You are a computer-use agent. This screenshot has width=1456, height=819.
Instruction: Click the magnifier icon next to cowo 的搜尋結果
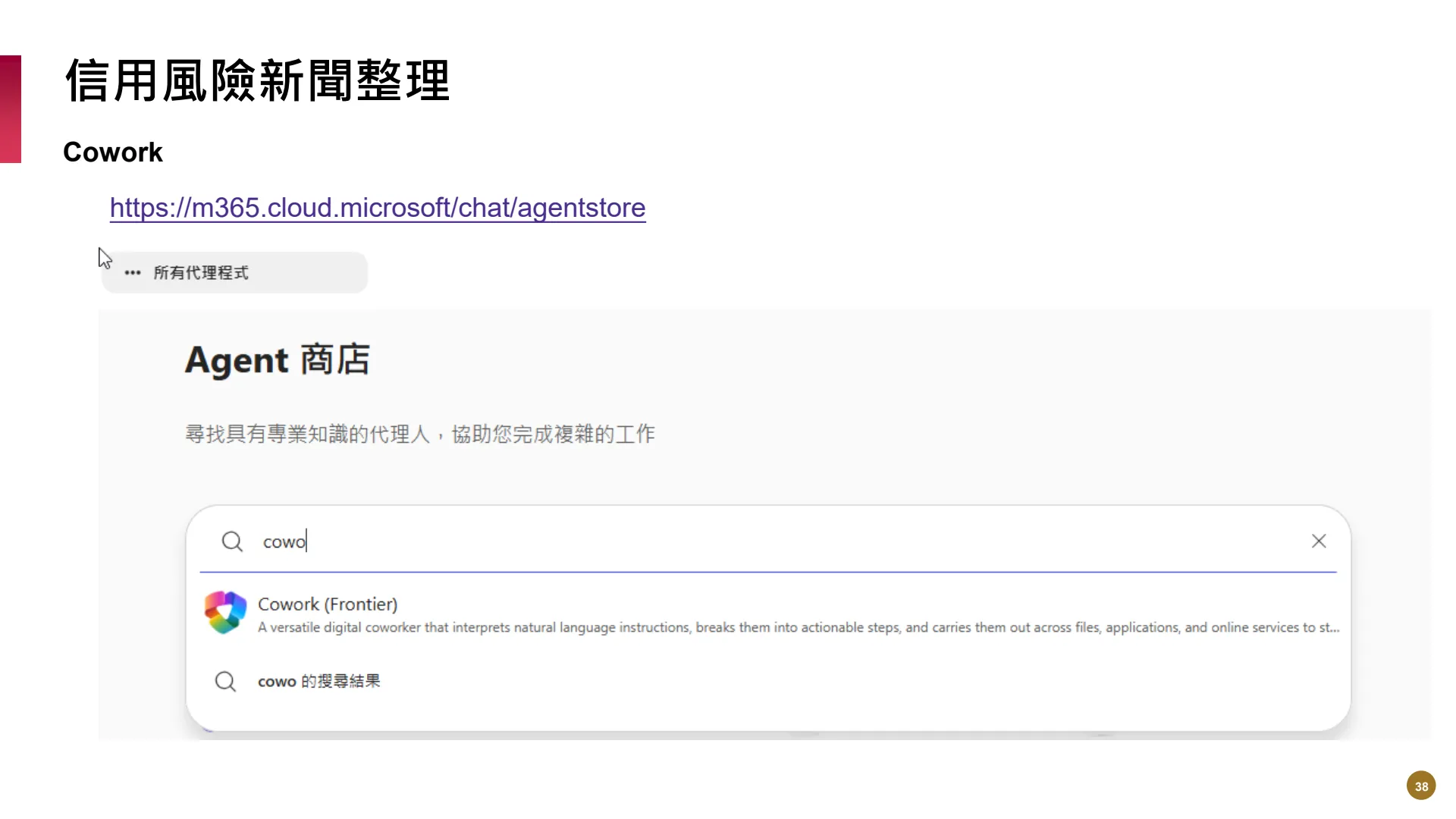[x=225, y=682]
